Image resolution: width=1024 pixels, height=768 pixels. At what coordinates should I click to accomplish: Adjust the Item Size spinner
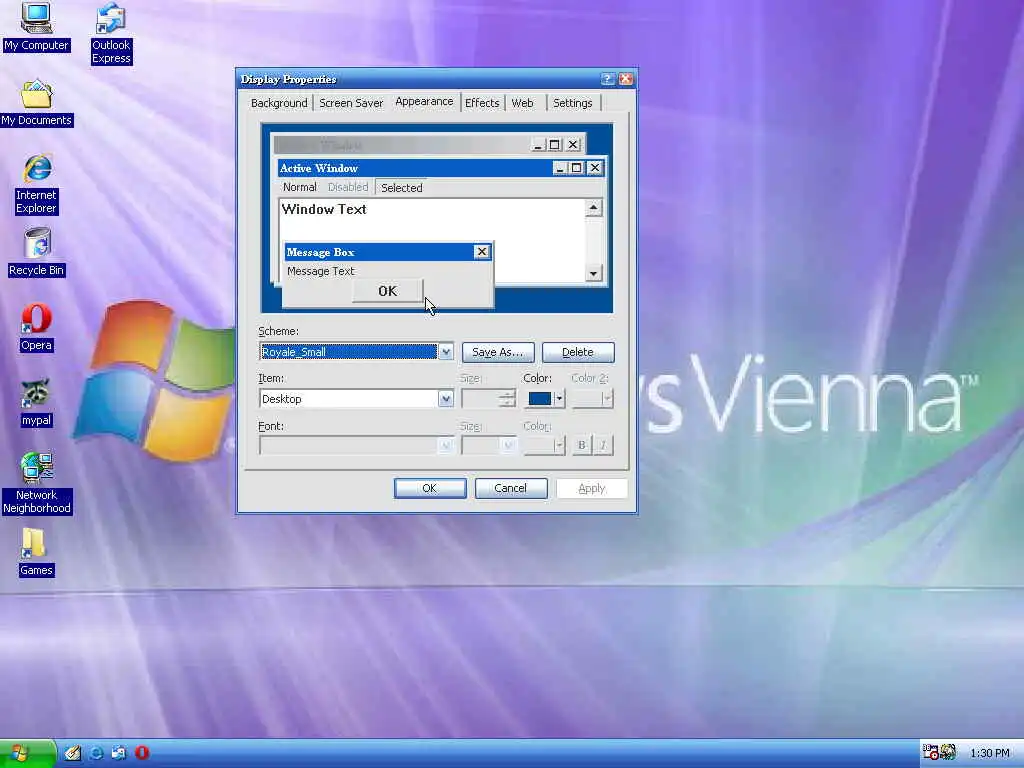click(507, 399)
